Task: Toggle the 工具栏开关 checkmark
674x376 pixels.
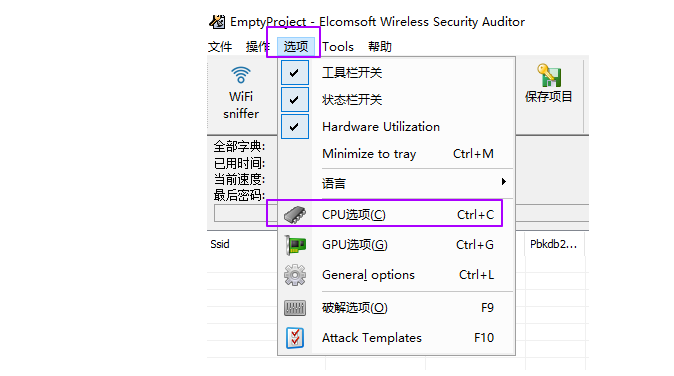Action: click(294, 73)
